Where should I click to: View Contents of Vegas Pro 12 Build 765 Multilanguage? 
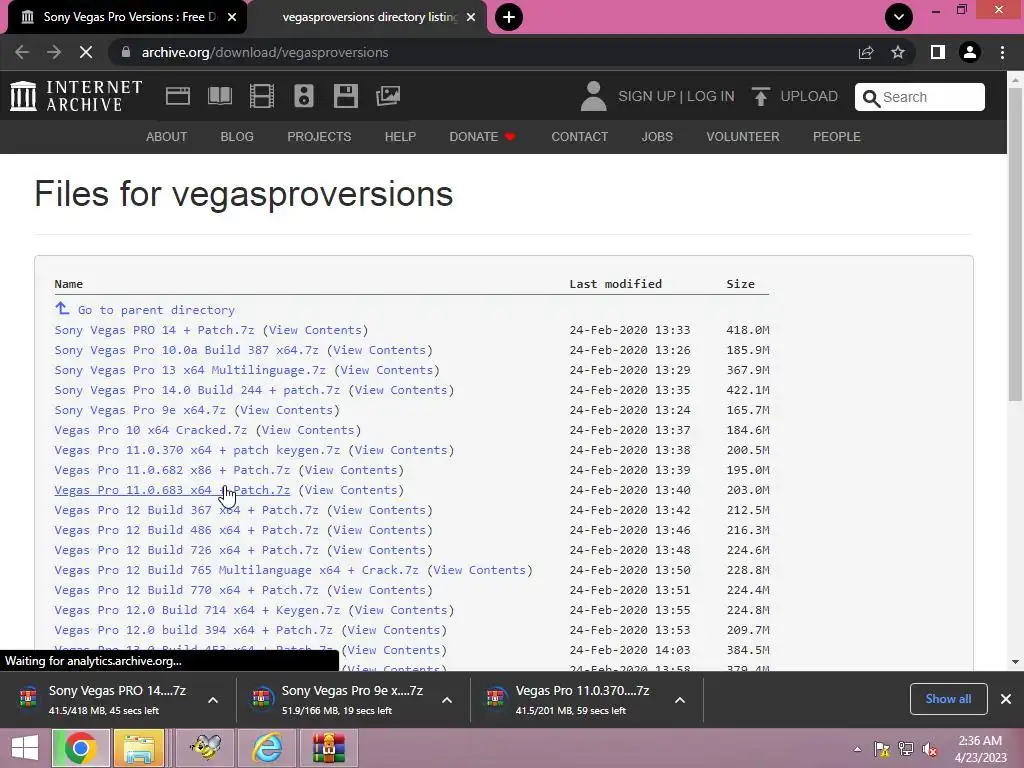click(x=480, y=569)
